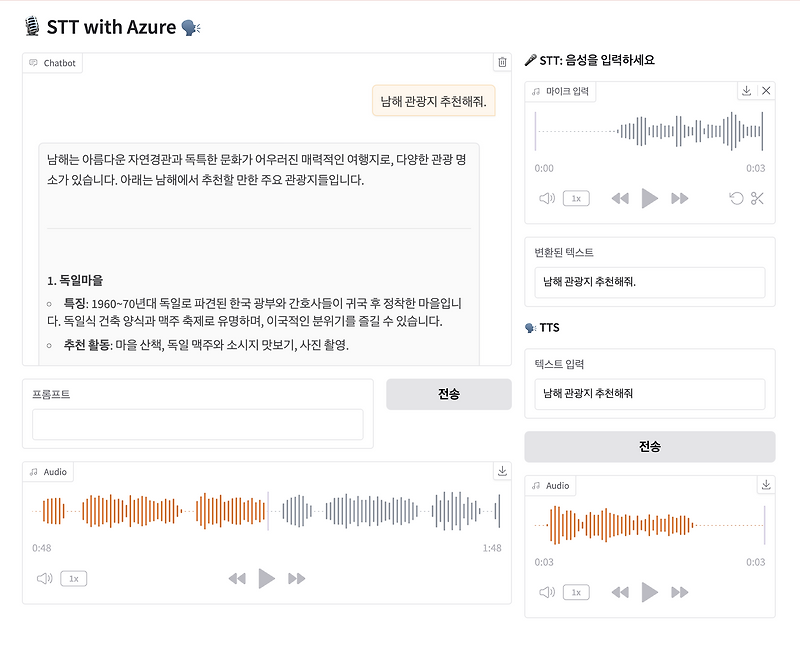Select the Audio panel label
The height and width of the screenshot is (664, 800).
pos(50,471)
